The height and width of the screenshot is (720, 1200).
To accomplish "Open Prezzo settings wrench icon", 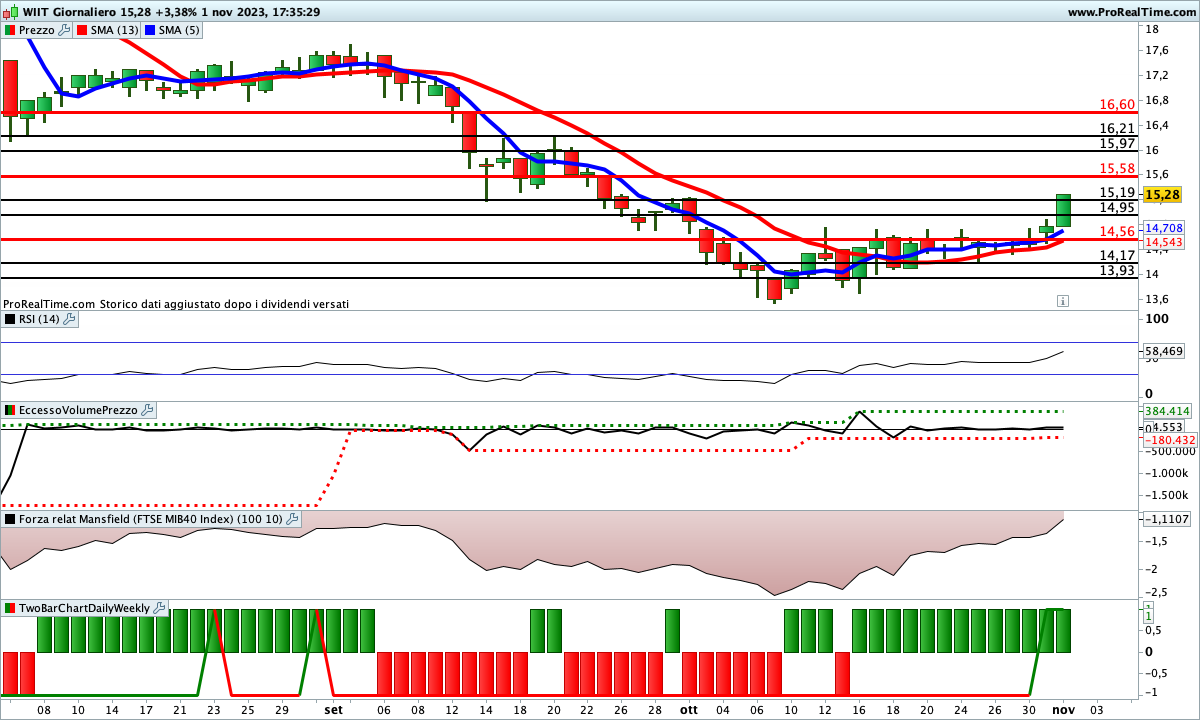I will tap(65, 30).
